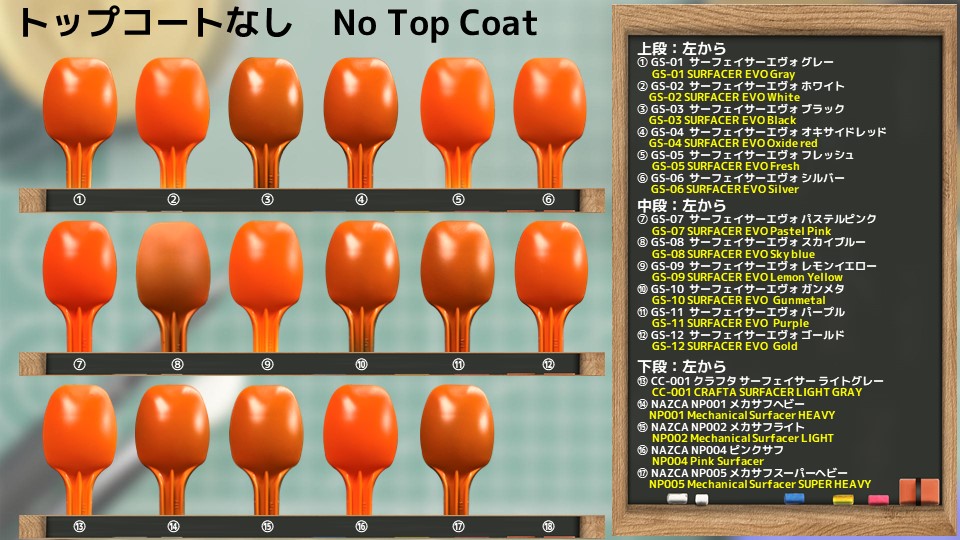Click 'トップコートなし' Japanese title
The height and width of the screenshot is (540, 960).
pos(155,24)
